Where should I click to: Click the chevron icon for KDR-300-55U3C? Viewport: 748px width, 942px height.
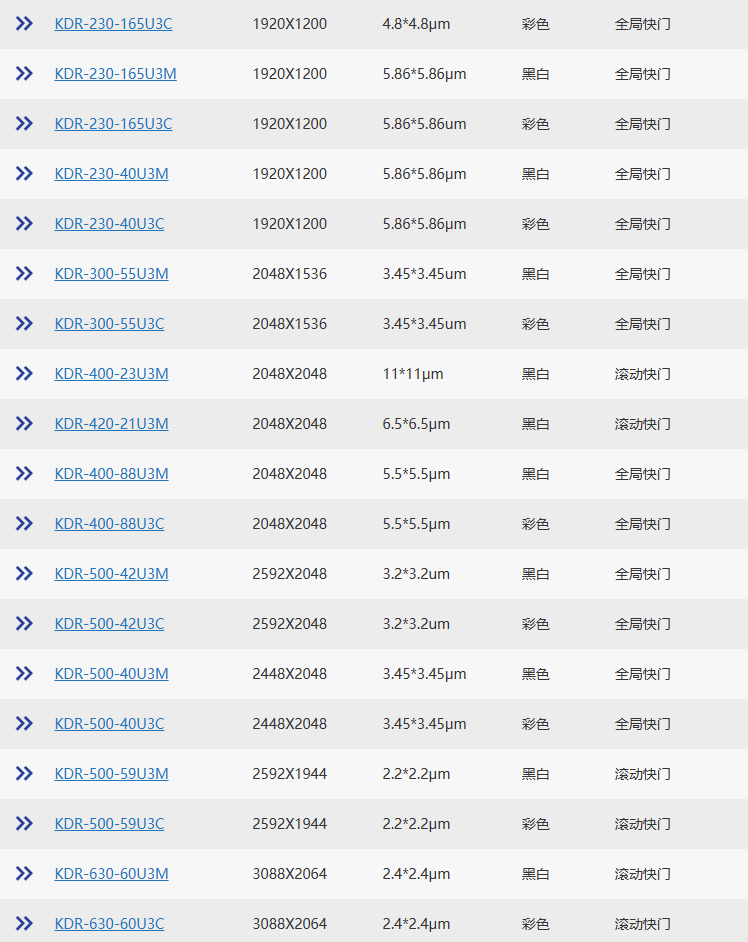24,324
